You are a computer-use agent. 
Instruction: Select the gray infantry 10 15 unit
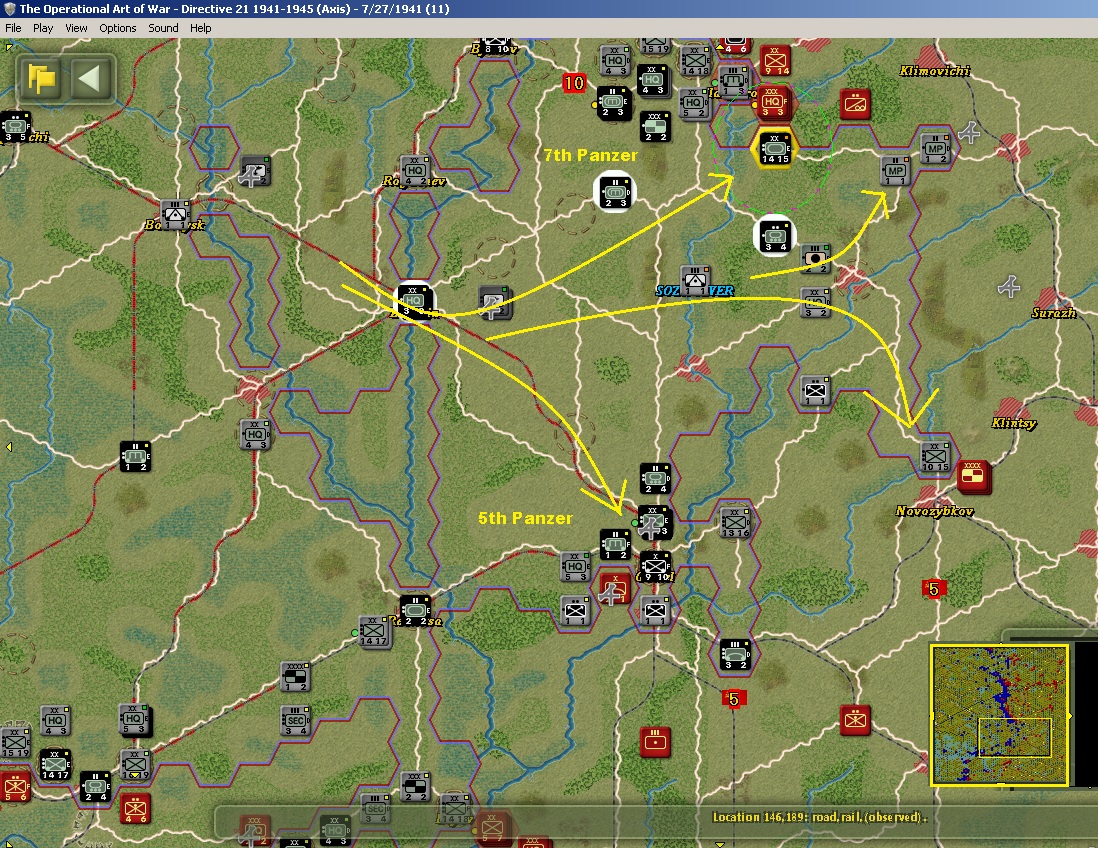(x=935, y=457)
